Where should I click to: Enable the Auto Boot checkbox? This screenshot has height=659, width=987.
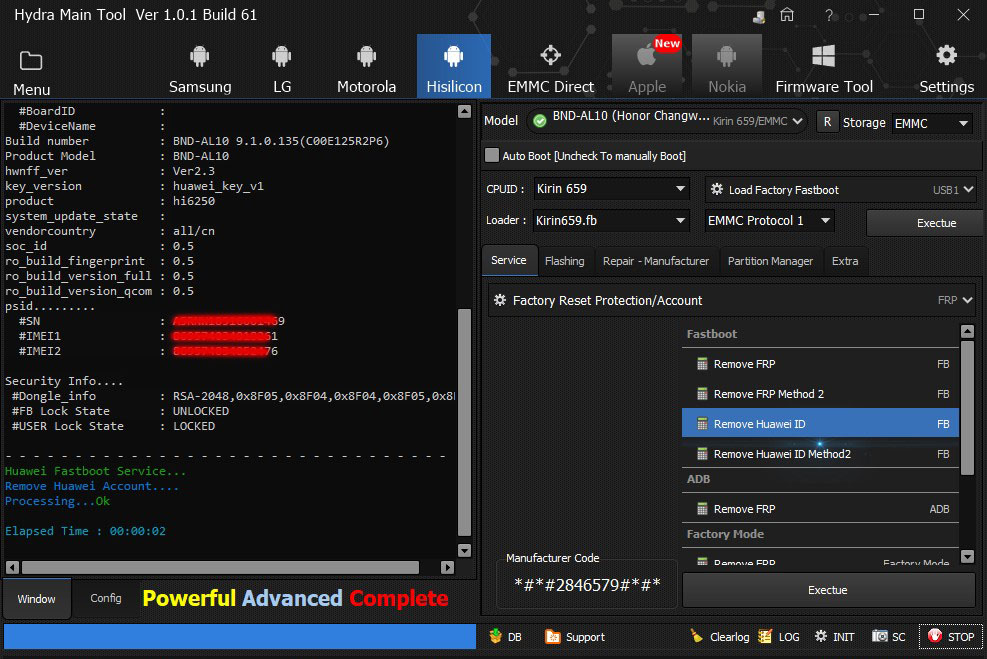(x=492, y=156)
